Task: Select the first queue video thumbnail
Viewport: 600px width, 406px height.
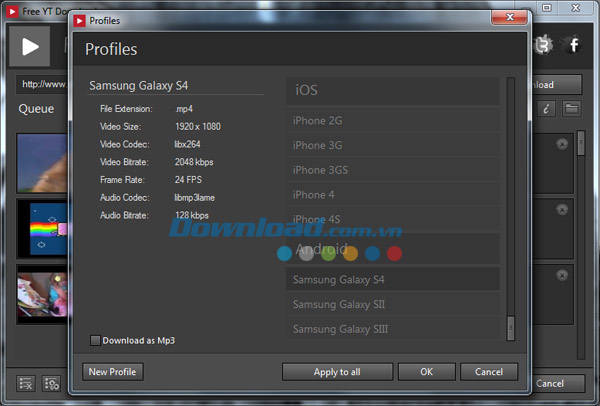Action: (x=42, y=163)
